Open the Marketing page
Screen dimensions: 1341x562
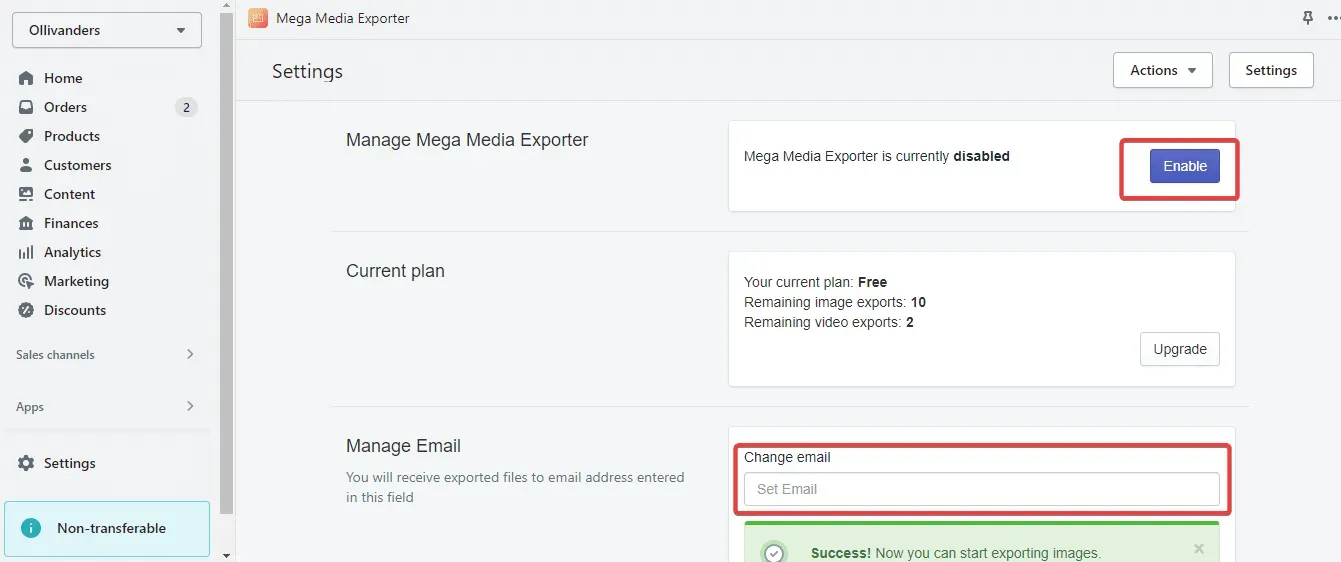(76, 281)
